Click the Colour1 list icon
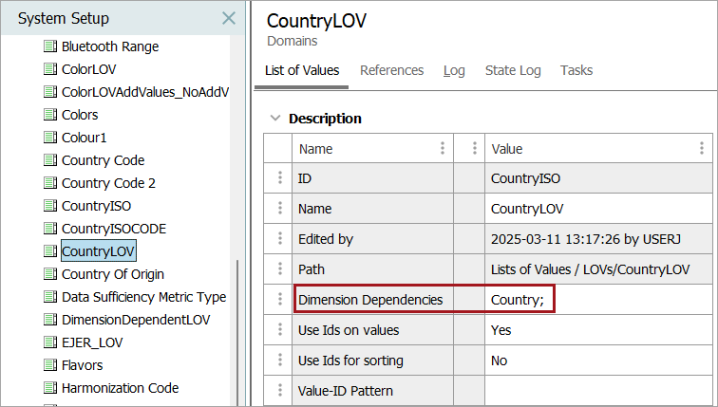 pyautogui.click(x=50, y=137)
